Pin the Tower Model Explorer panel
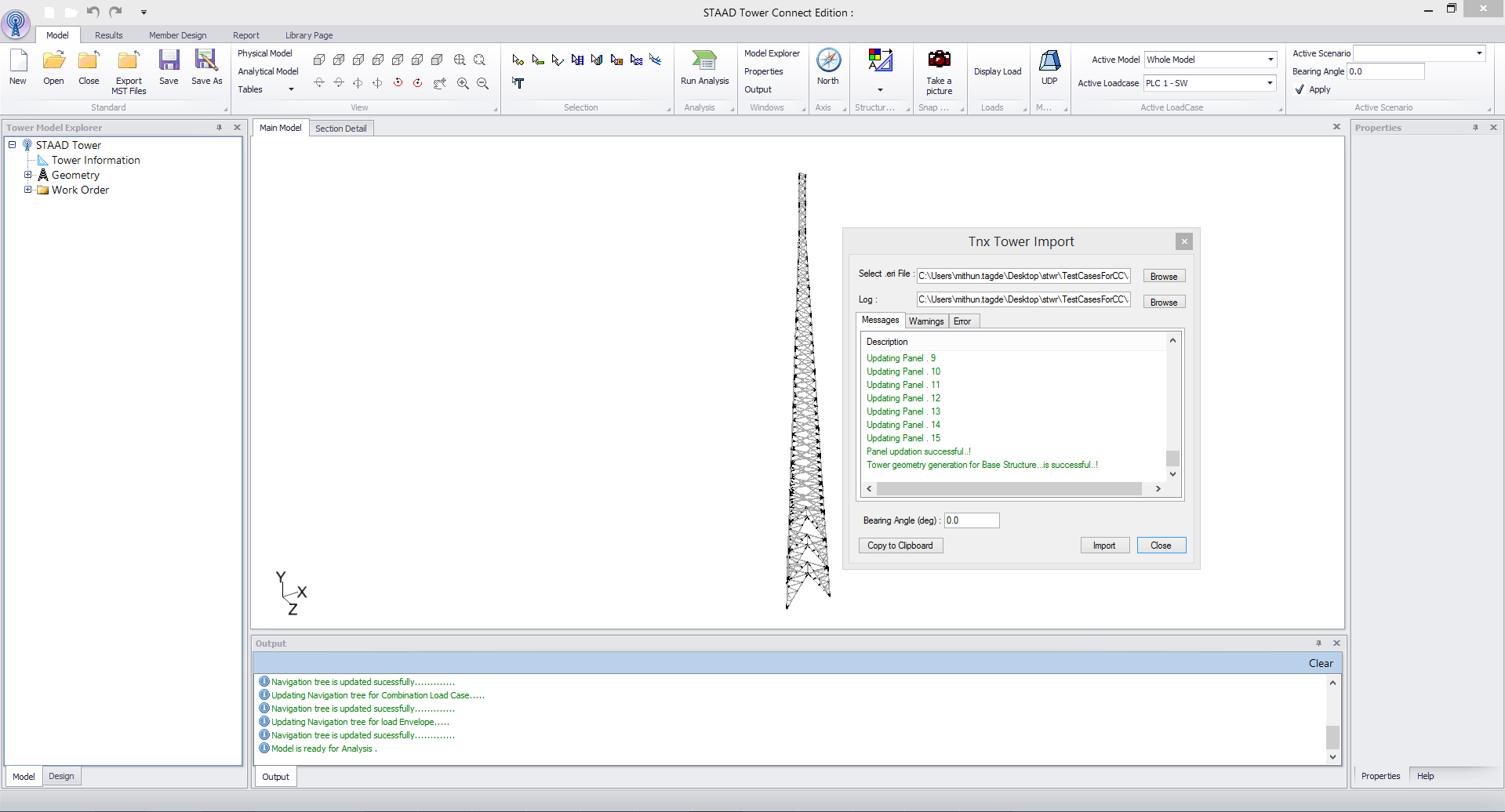This screenshot has height=812, width=1505. point(220,127)
